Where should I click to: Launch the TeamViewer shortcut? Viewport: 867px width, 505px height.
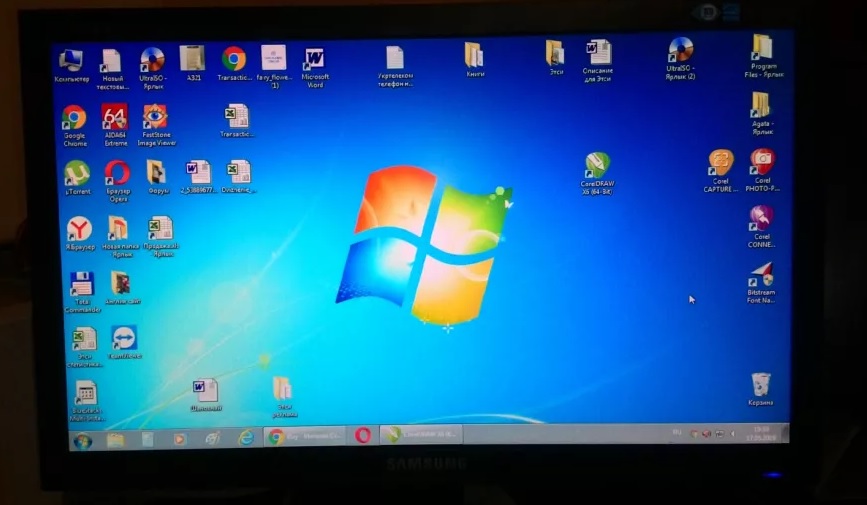pos(124,343)
